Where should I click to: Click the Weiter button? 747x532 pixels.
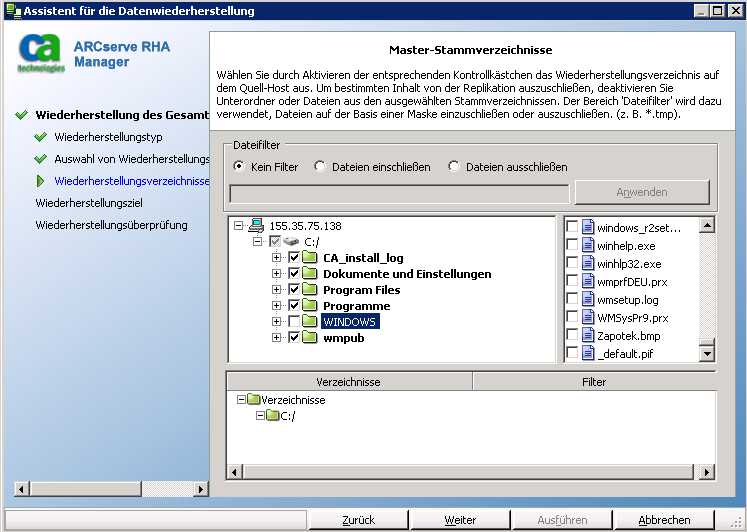[x=460, y=520]
